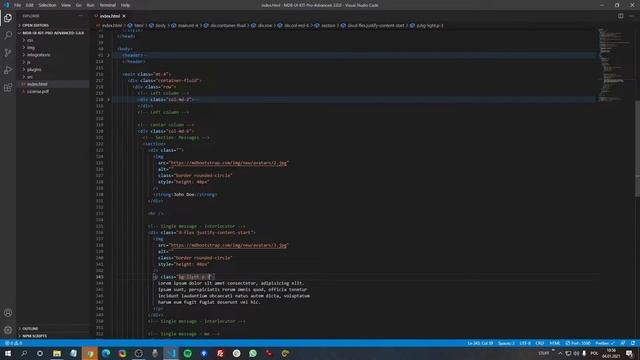Change HTML language mode in status bar
This screenshot has width=640, height=360.
click(x=555, y=343)
